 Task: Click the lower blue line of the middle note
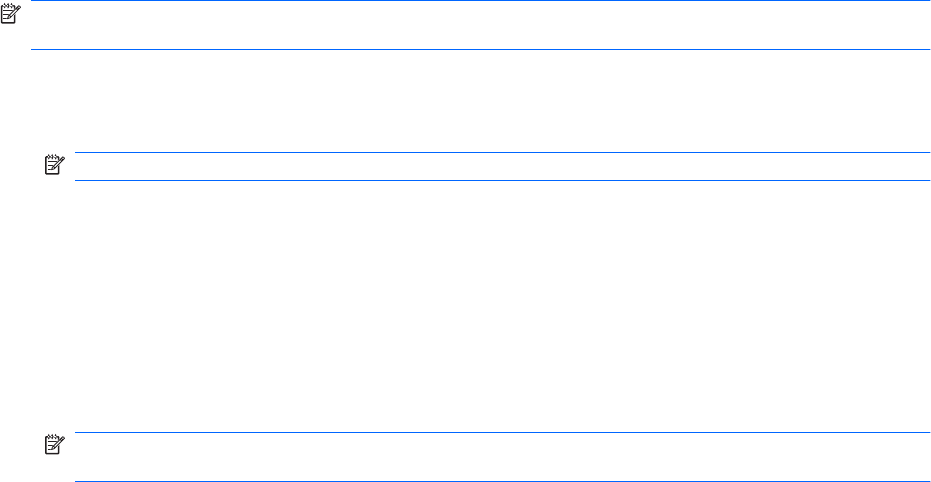coord(500,180)
